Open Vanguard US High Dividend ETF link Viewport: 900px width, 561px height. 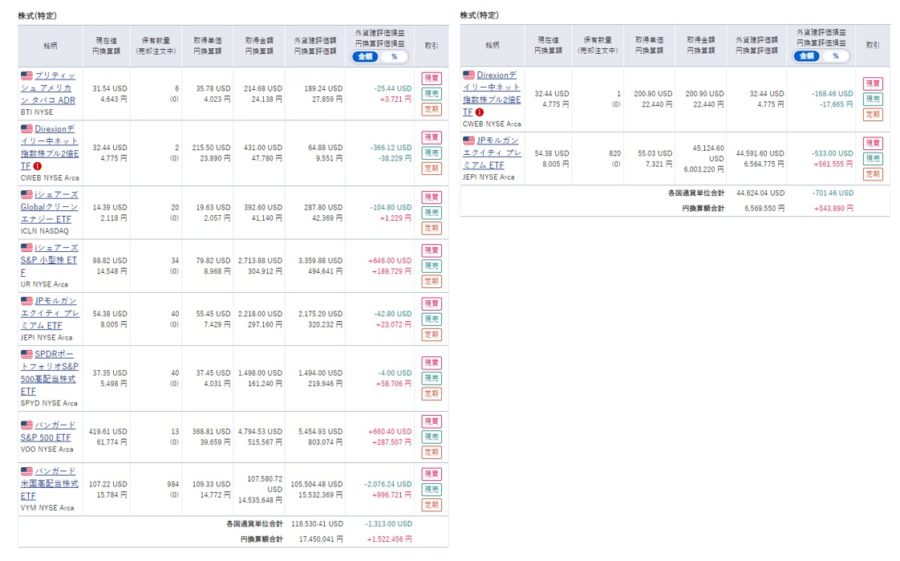tap(49, 483)
